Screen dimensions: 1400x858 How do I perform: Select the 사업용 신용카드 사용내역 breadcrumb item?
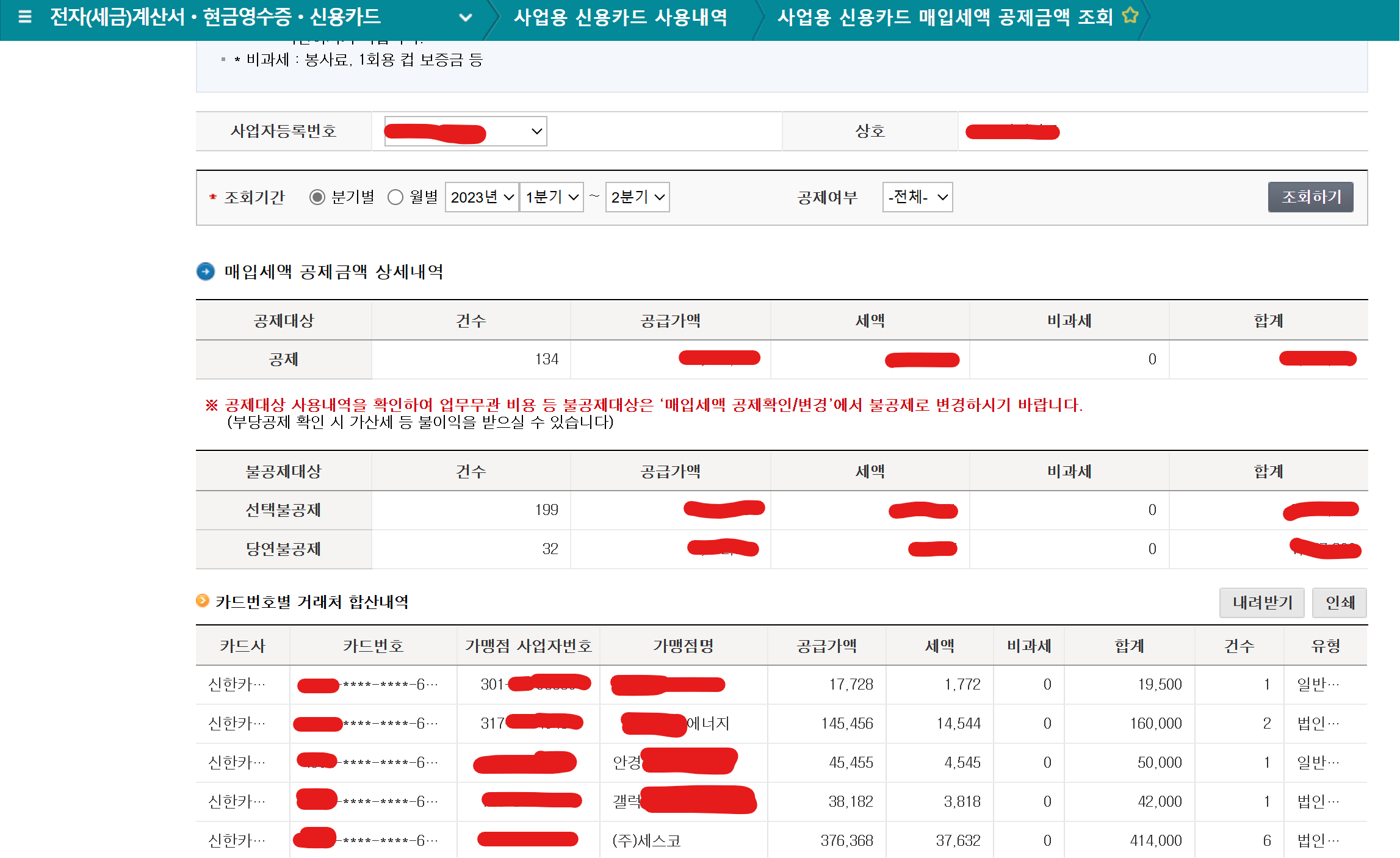621,18
